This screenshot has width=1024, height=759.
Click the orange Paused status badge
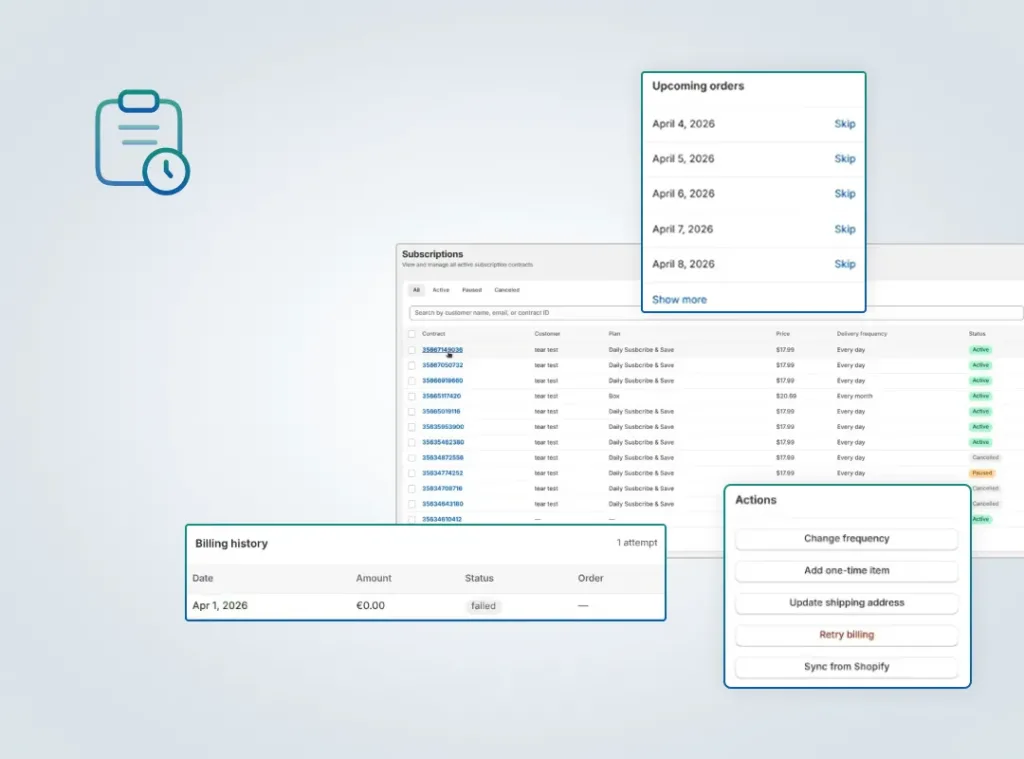point(982,473)
